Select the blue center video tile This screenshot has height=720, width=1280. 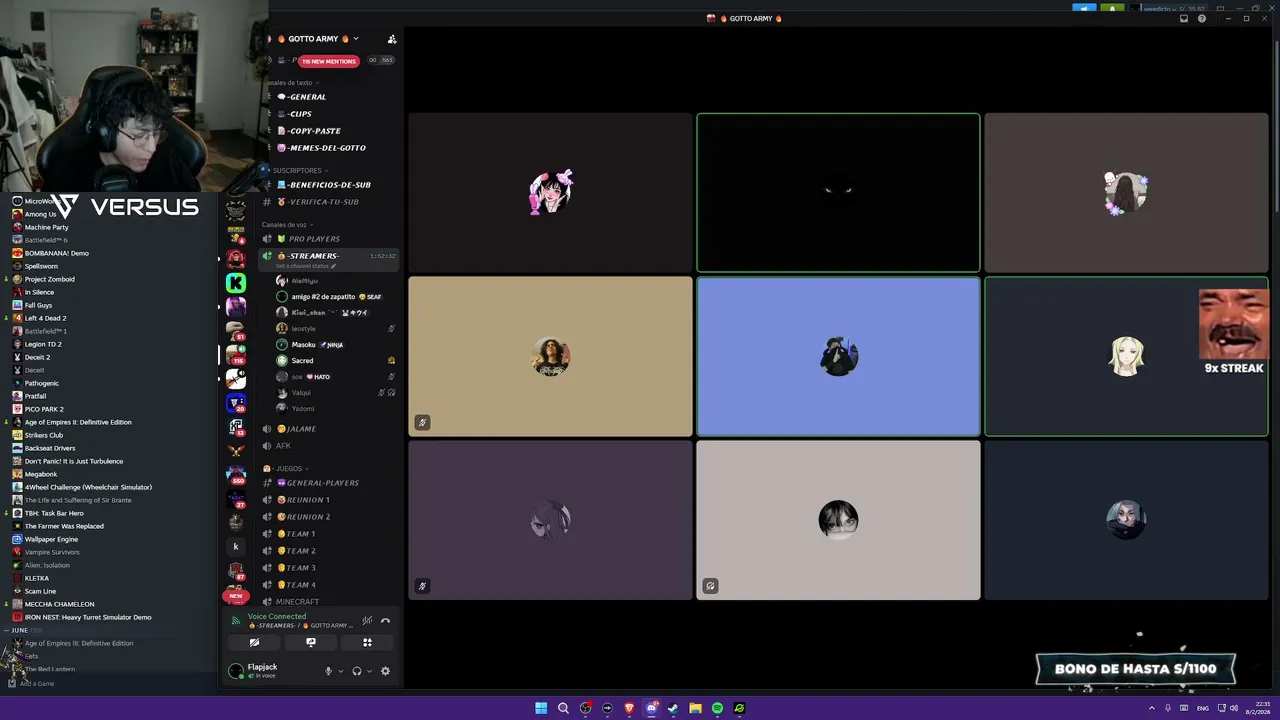click(x=838, y=356)
